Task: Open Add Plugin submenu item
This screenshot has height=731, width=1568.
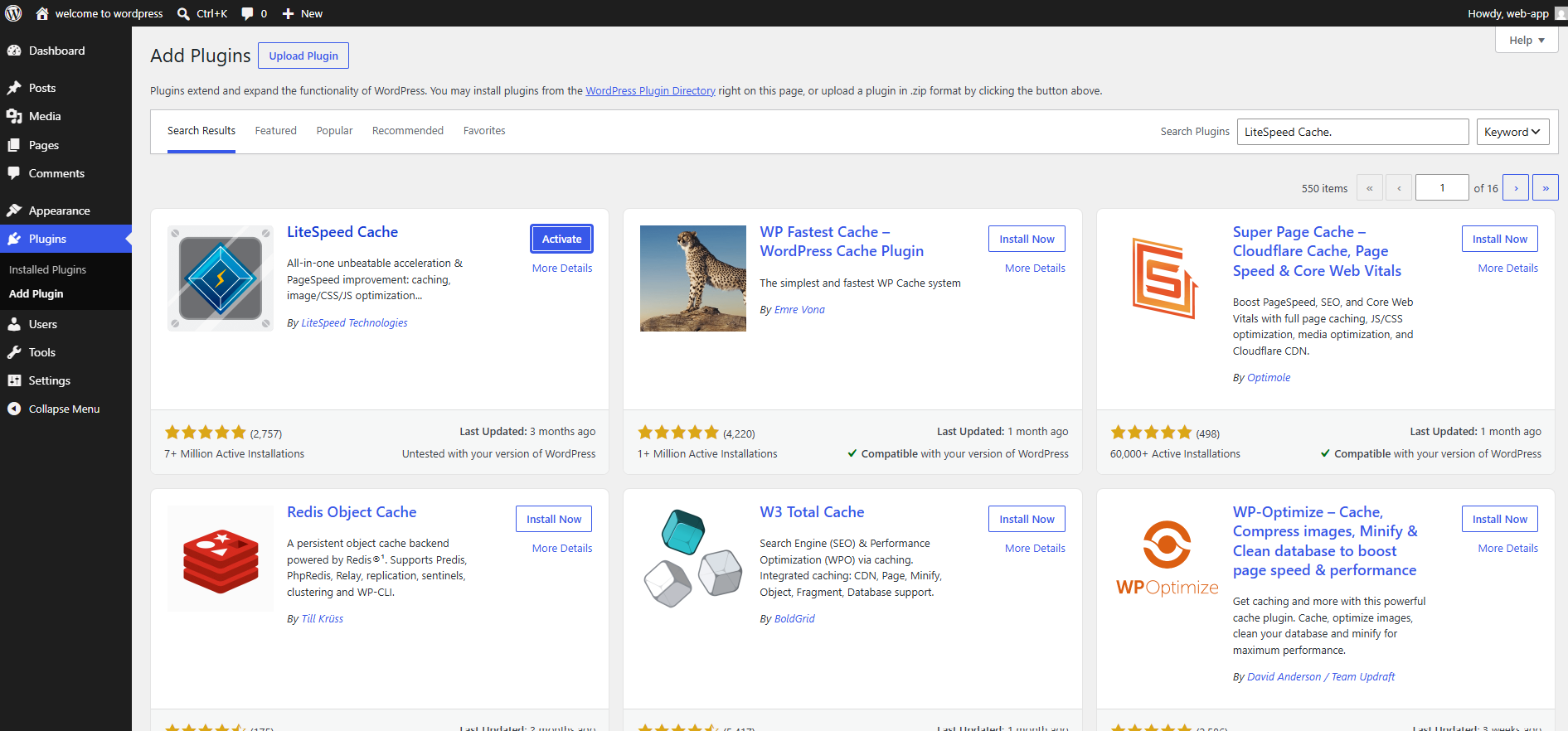Action: tap(36, 293)
